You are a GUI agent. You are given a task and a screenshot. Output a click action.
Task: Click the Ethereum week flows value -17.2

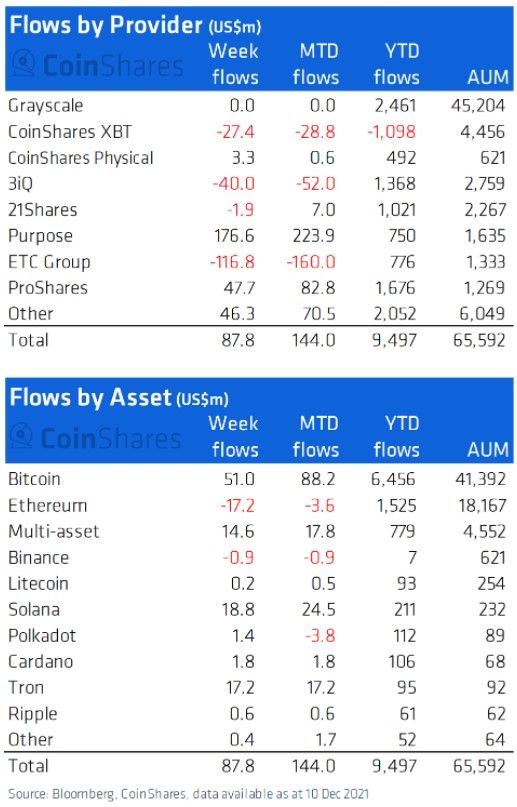coord(237,505)
